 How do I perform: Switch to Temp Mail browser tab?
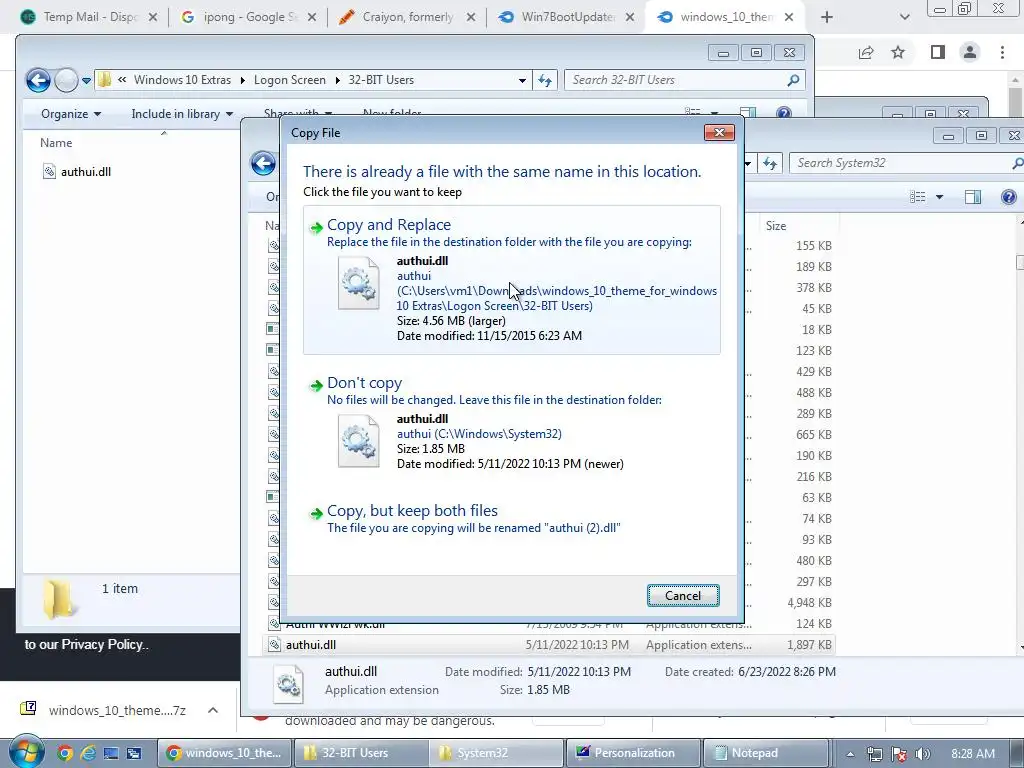pyautogui.click(x=90, y=17)
